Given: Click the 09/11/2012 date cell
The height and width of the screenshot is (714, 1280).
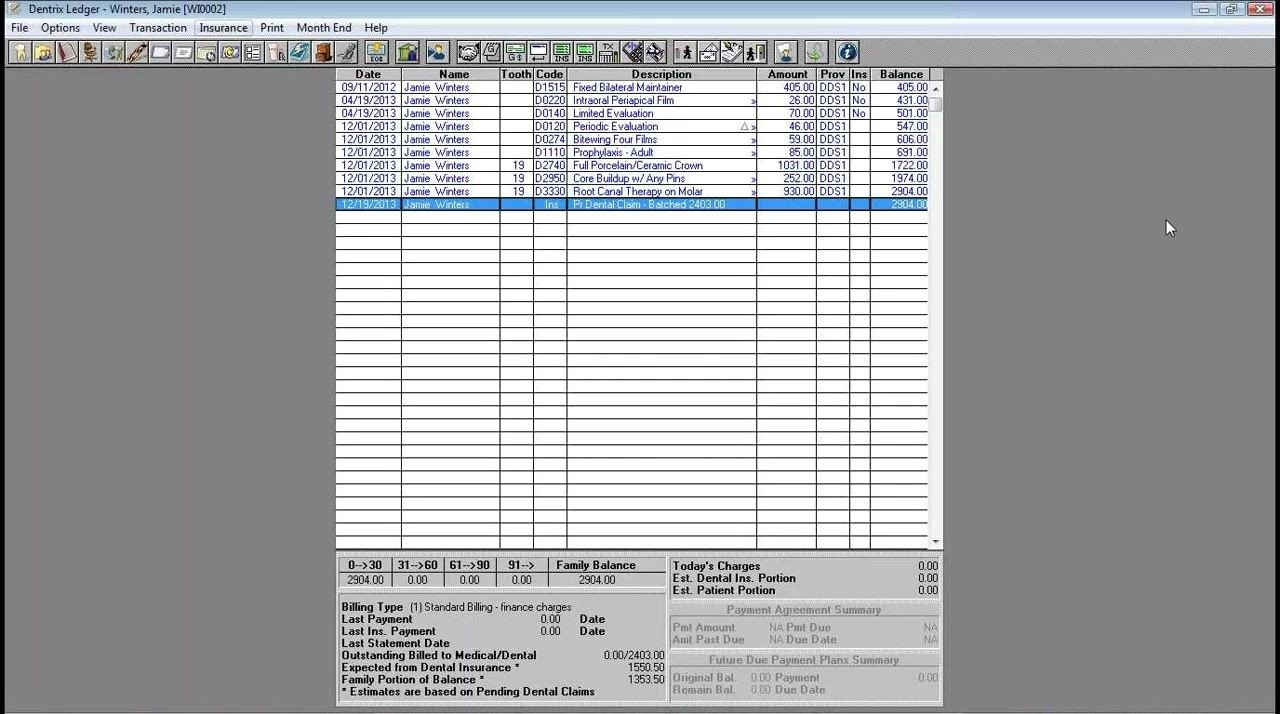Looking at the screenshot, I should point(368,87).
